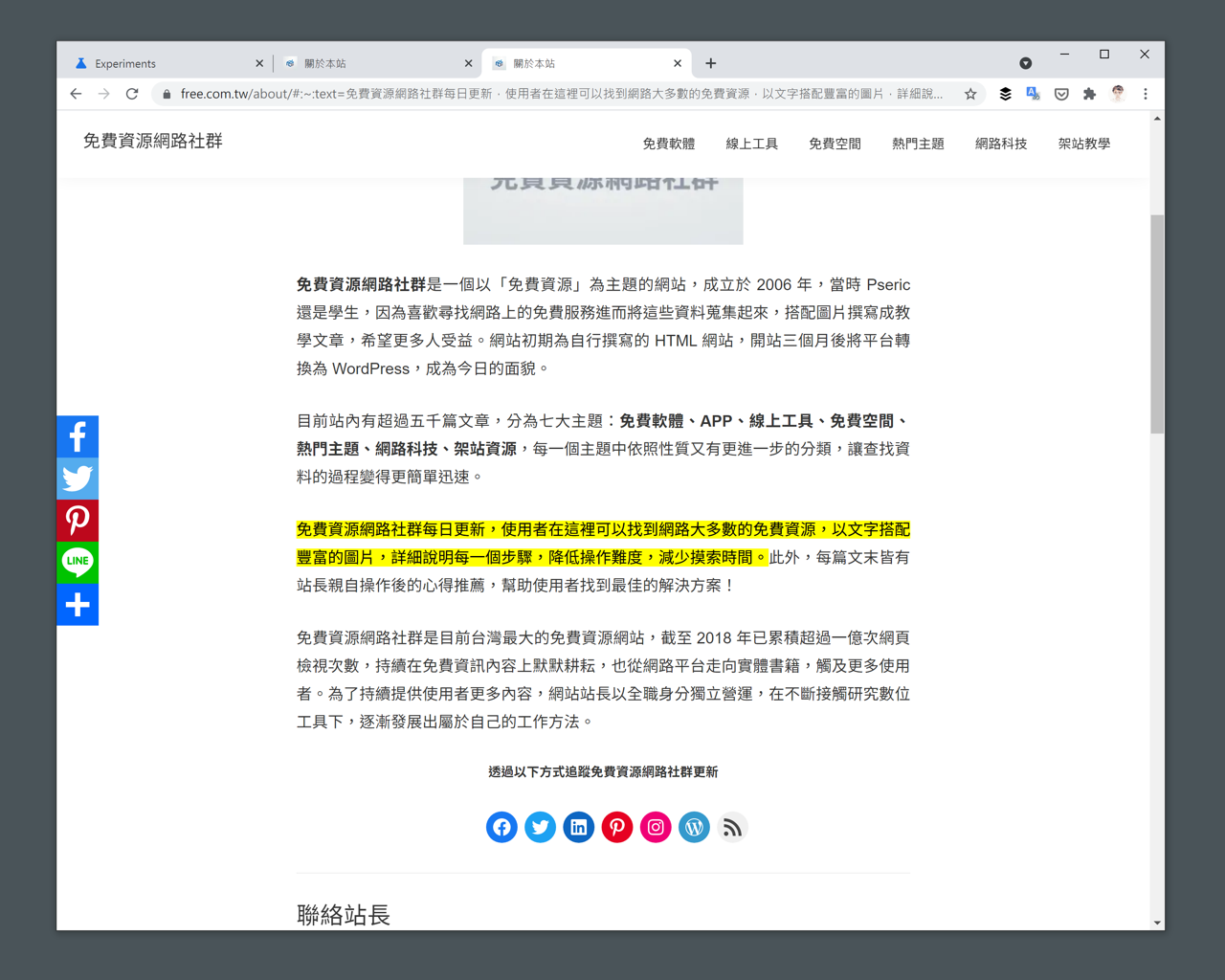This screenshot has height=980, width=1225.
Task: Maximize the Chrome window
Action: pos(1104,55)
